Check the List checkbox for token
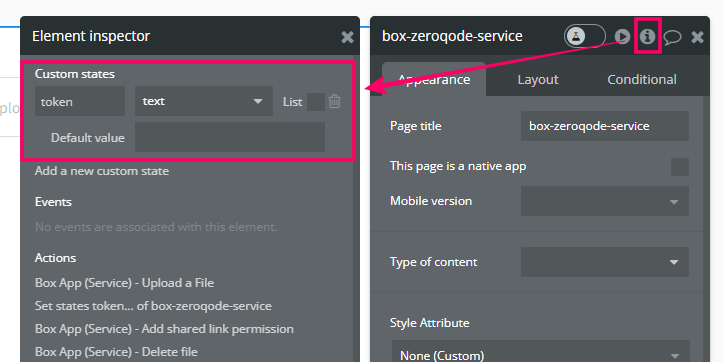This screenshot has width=724, height=362. pos(316,102)
